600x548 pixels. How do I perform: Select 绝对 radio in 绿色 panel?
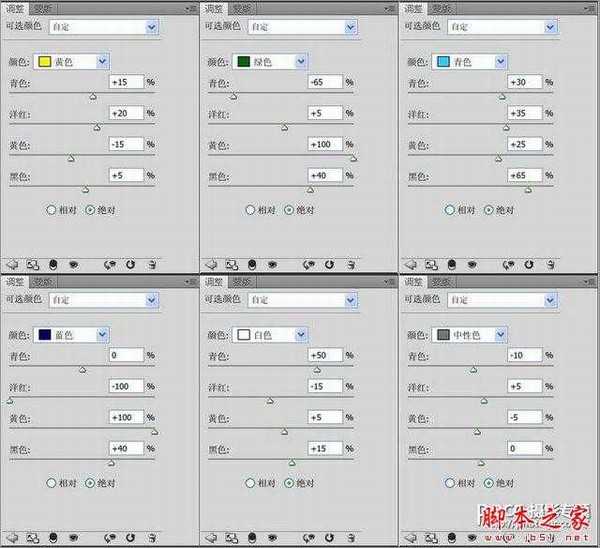coord(289,210)
